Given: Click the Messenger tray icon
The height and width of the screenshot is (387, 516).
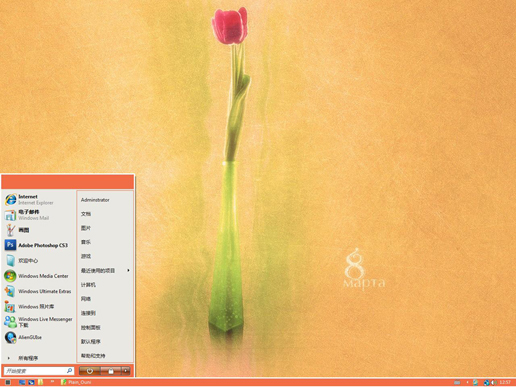Looking at the screenshot, I should pyautogui.click(x=476, y=383).
